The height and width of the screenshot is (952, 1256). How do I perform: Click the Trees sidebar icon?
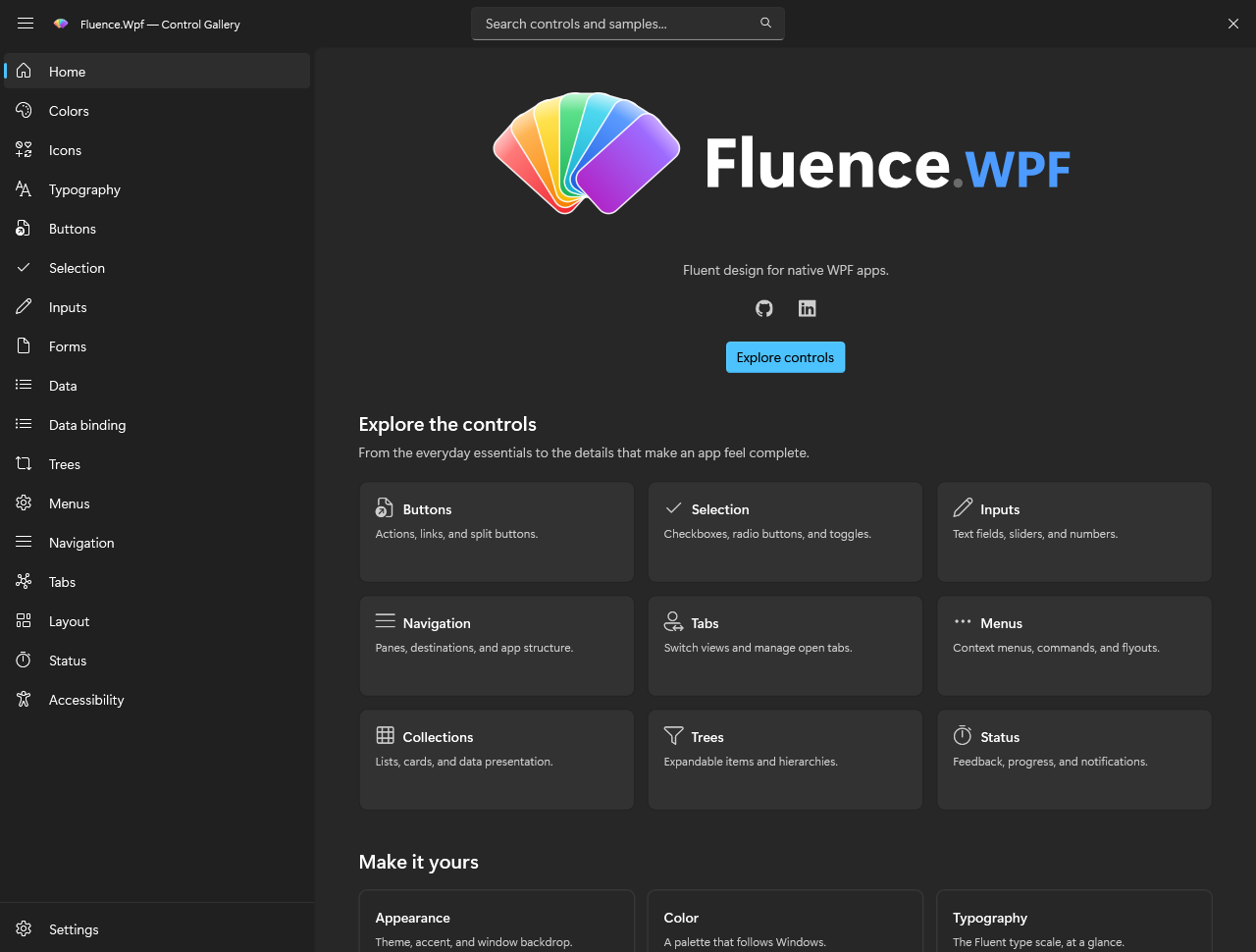click(24, 463)
